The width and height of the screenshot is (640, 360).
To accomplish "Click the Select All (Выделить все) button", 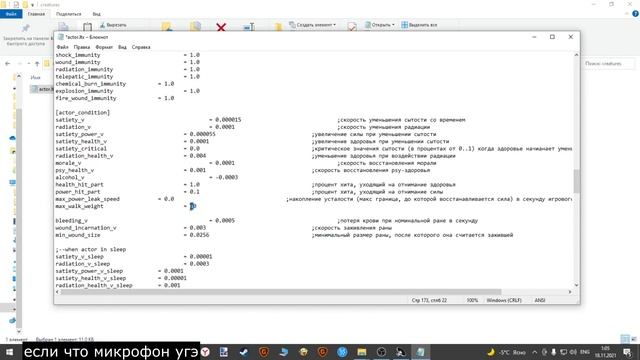I will 419,25.
